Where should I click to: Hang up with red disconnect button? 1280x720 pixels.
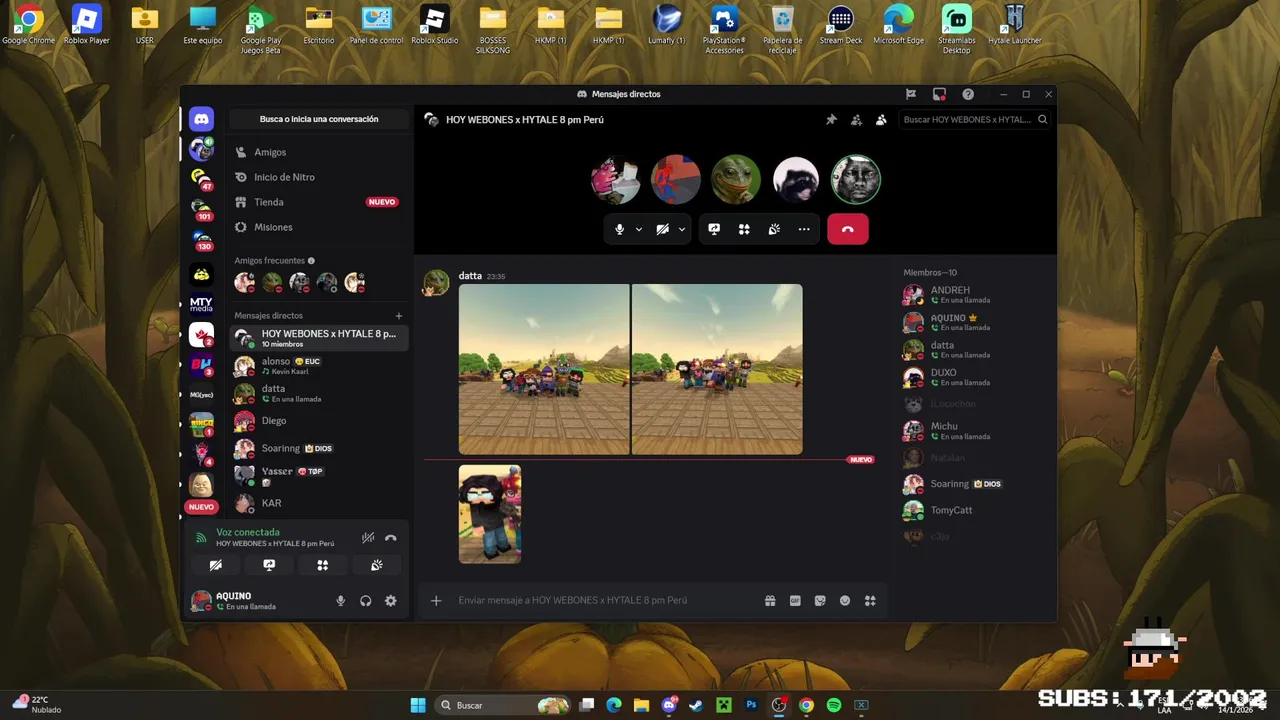click(x=848, y=229)
